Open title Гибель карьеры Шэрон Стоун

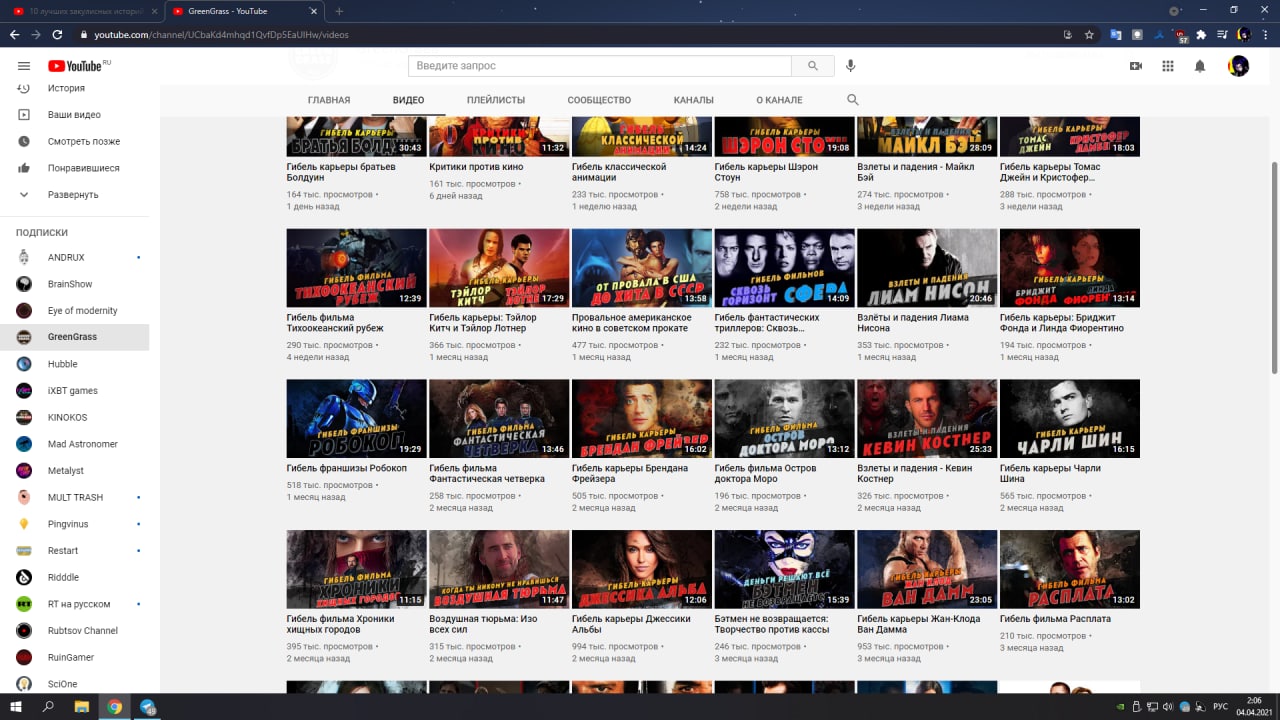tap(766, 172)
